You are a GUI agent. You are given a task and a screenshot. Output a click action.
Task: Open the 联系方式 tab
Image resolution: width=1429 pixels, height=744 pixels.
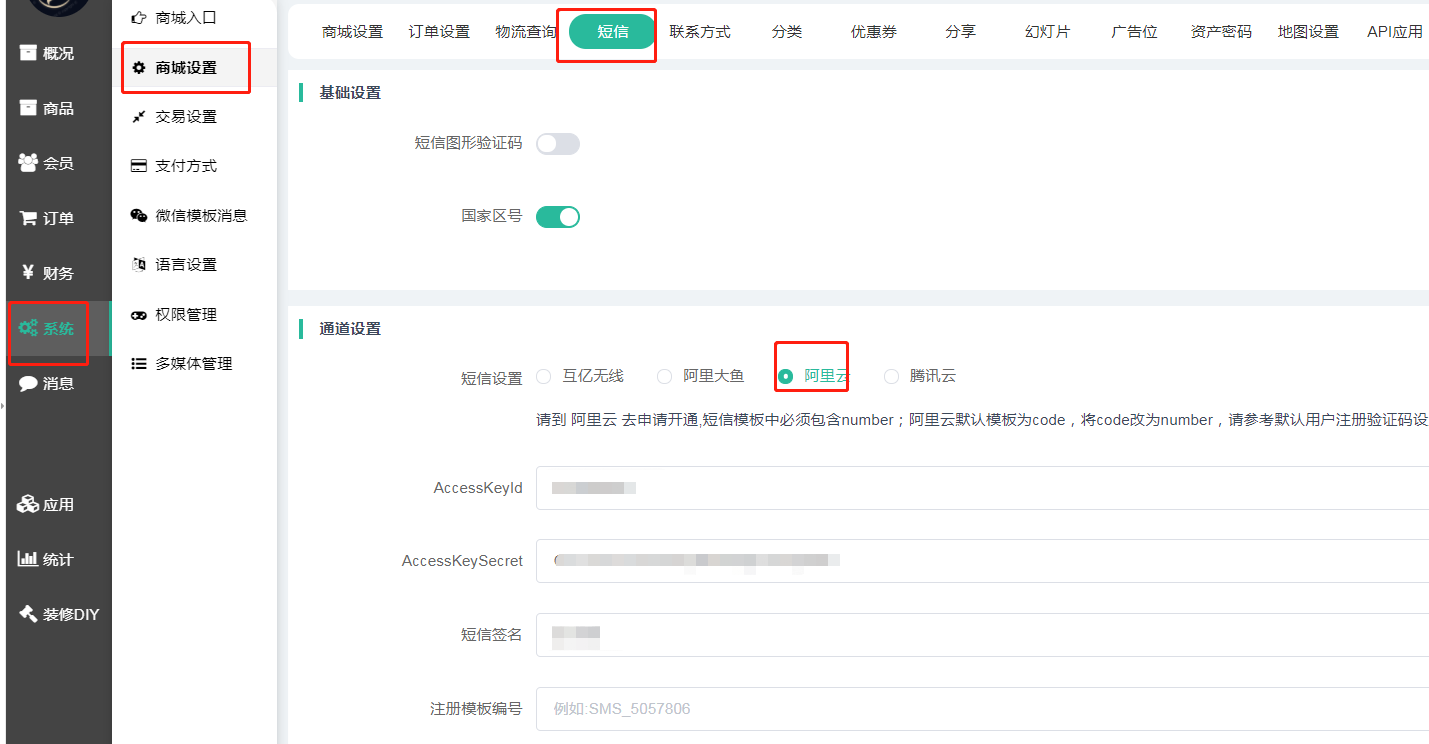(x=700, y=32)
